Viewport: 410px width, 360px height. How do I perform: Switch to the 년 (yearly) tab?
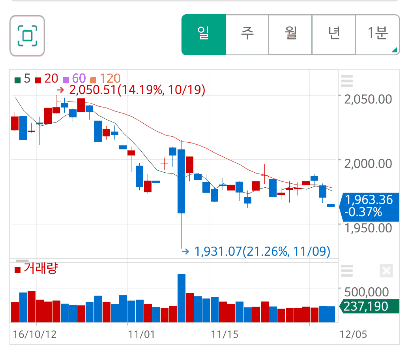point(334,34)
